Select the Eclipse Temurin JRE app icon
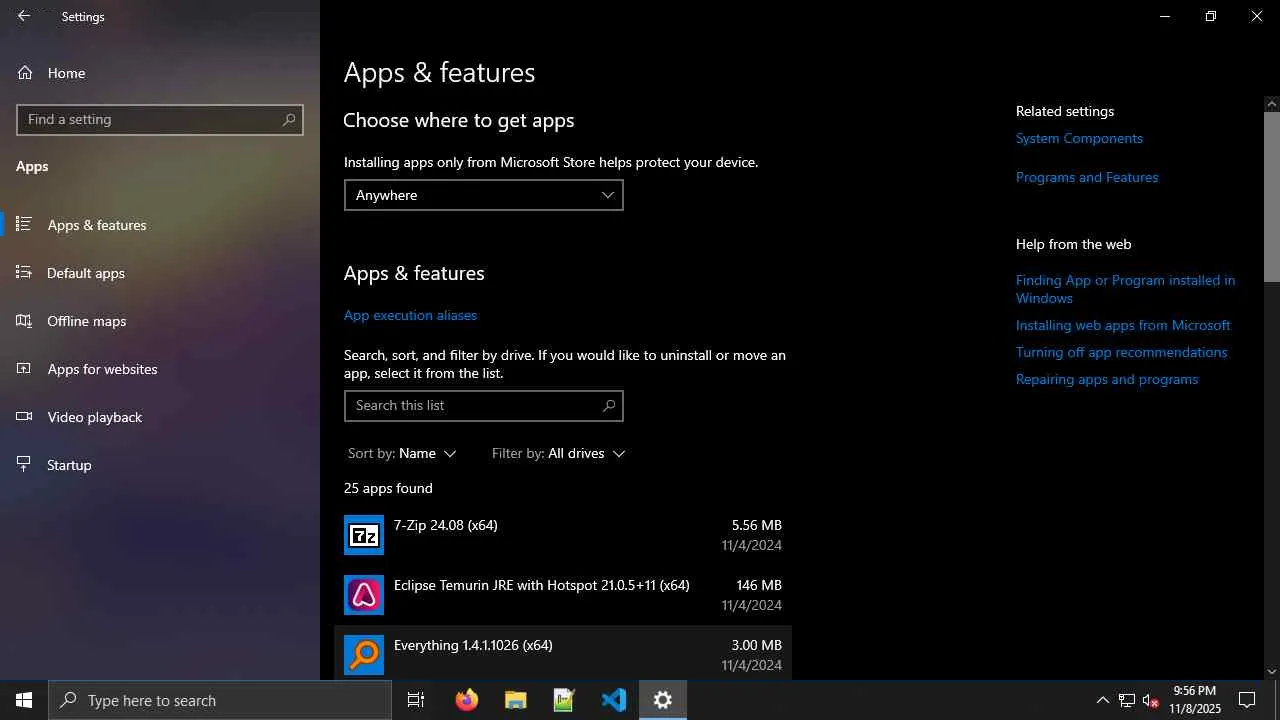Screen dimensions: 1280x720 [x=364, y=595]
